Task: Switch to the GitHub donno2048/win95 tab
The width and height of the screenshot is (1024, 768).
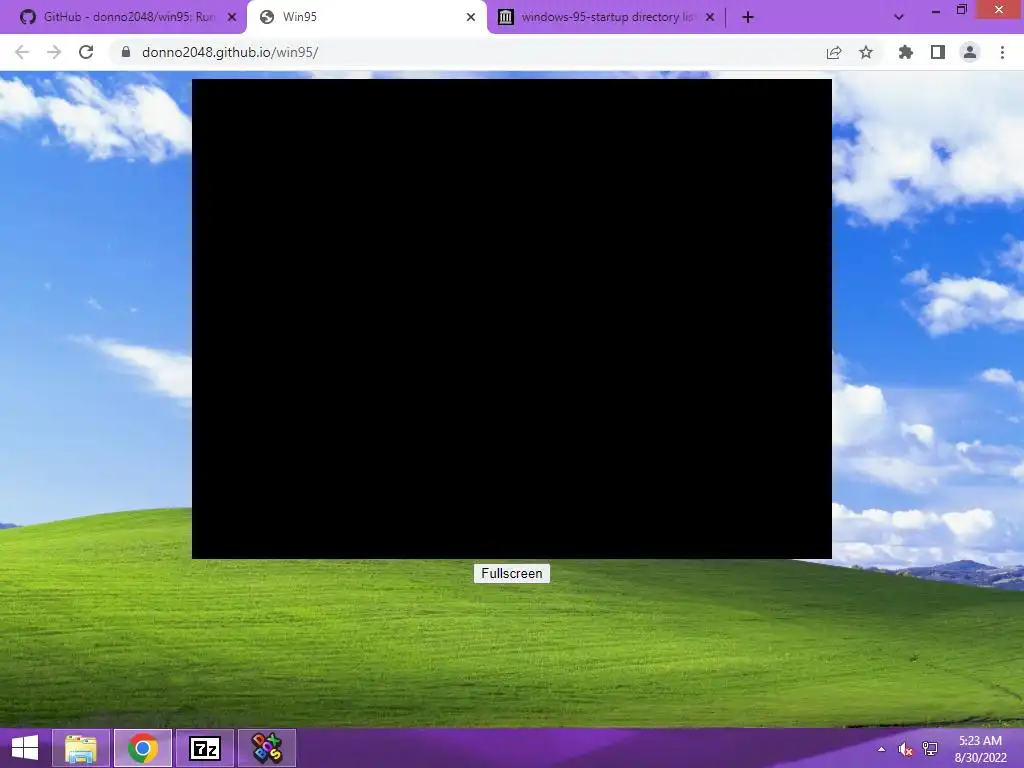Action: pyautogui.click(x=123, y=17)
